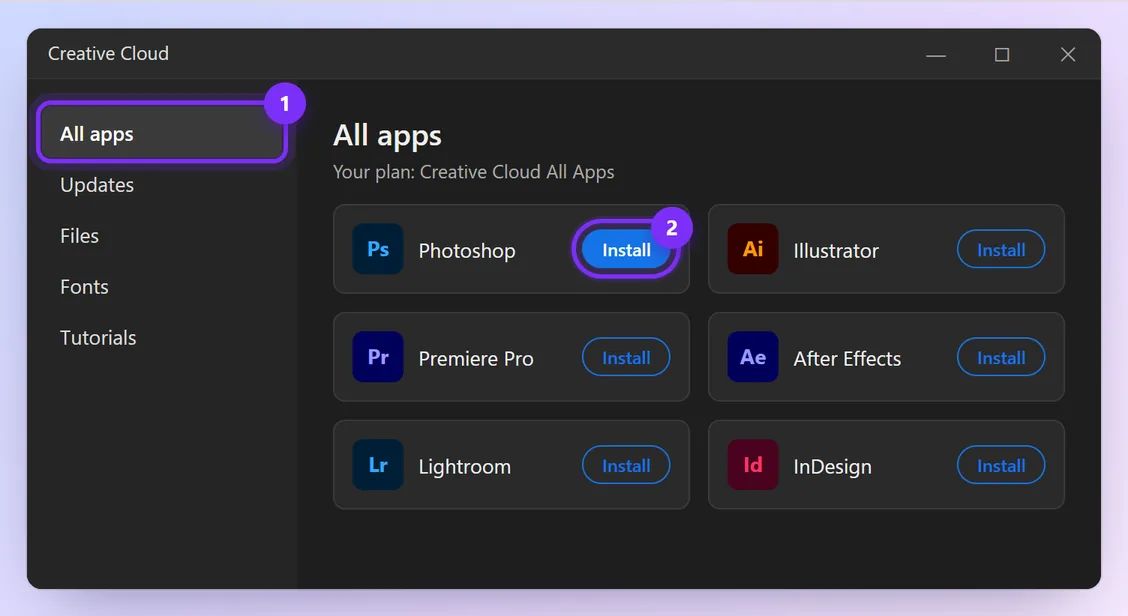Install Illustrator
The image size is (1128, 616).
click(x=1001, y=250)
